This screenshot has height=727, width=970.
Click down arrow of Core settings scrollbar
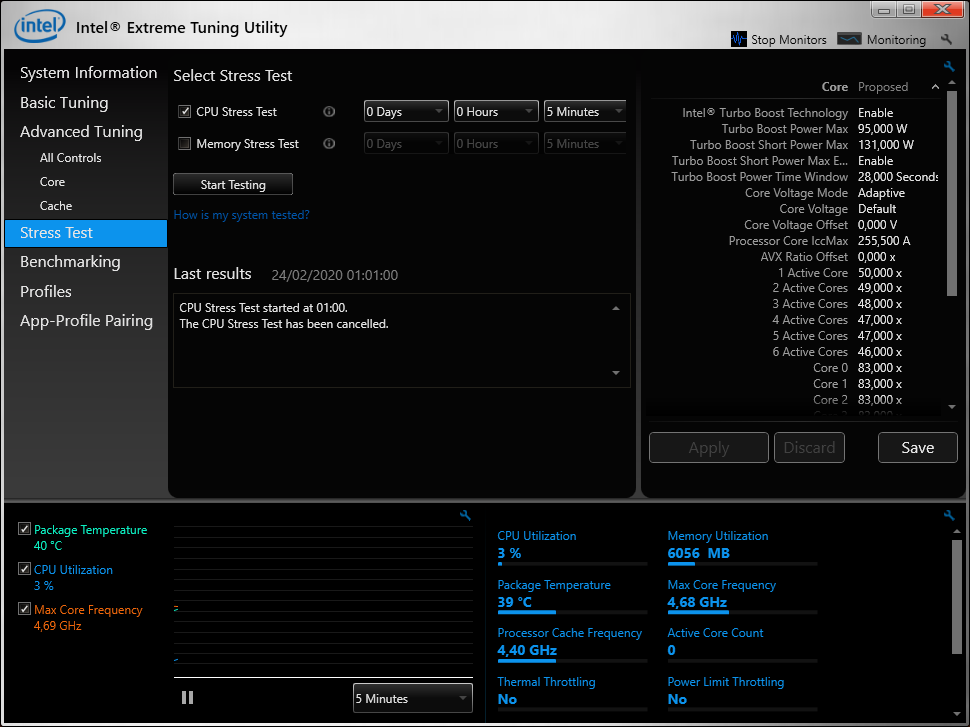[x=952, y=407]
